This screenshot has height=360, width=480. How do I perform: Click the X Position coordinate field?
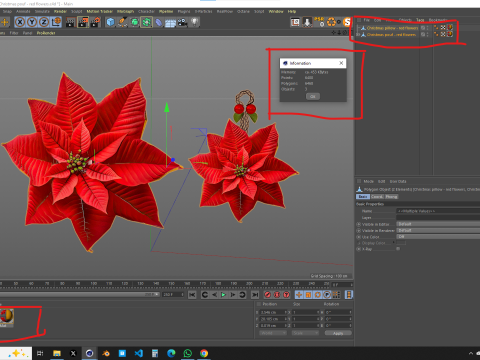[x=273, y=312]
